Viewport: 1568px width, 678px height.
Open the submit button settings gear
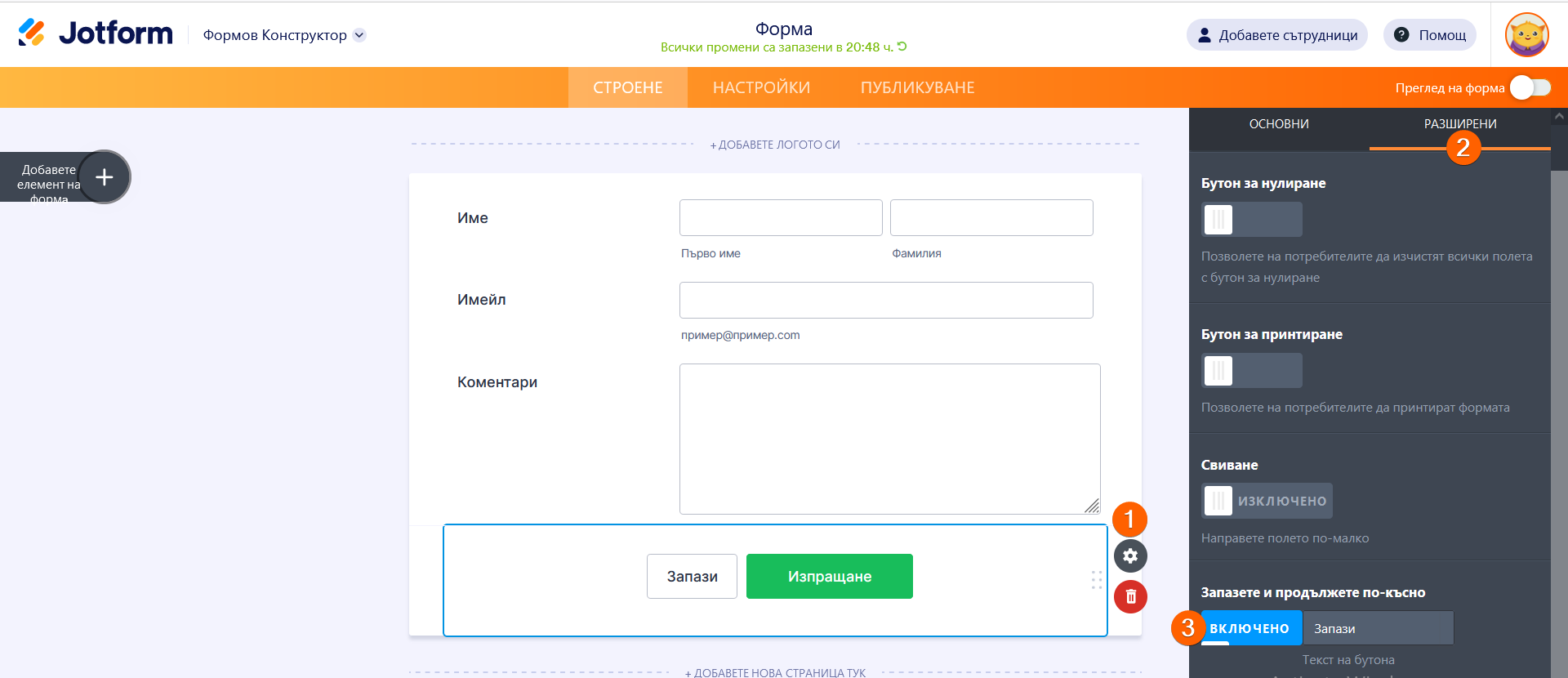1130,556
